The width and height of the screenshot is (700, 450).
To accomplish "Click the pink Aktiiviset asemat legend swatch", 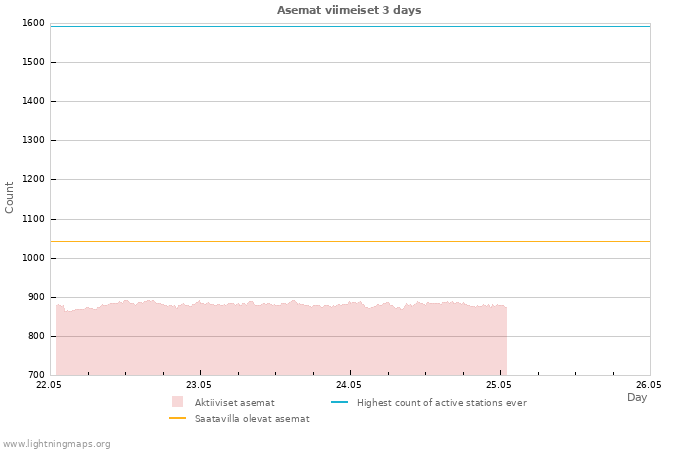I will point(177,402).
